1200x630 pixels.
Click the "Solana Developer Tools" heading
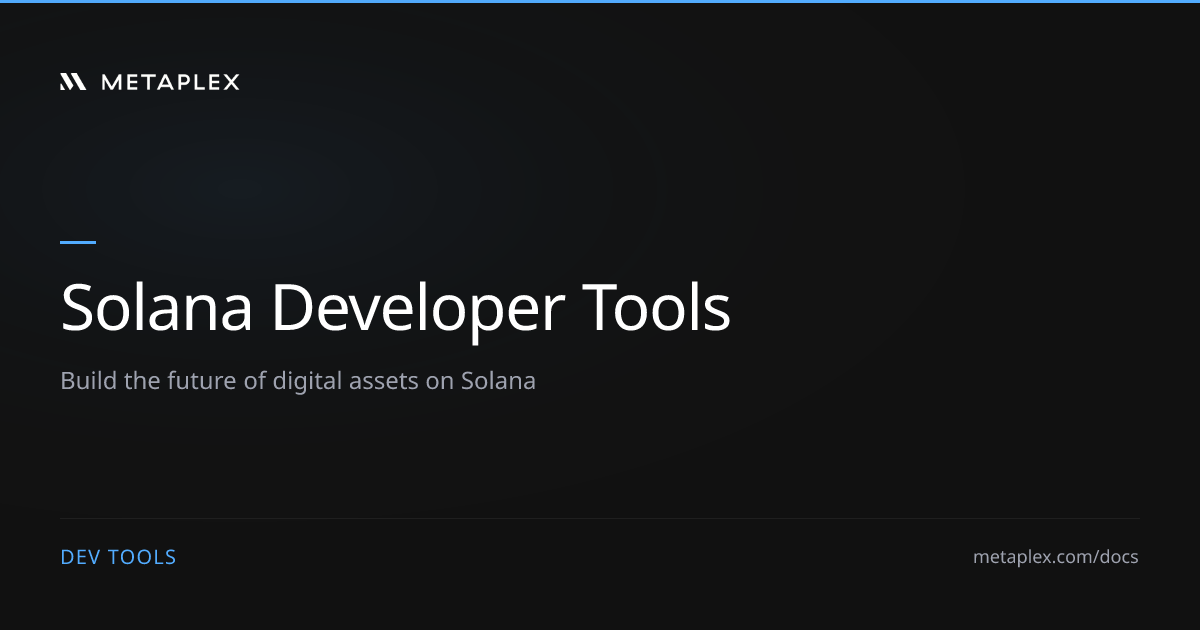[x=396, y=309]
